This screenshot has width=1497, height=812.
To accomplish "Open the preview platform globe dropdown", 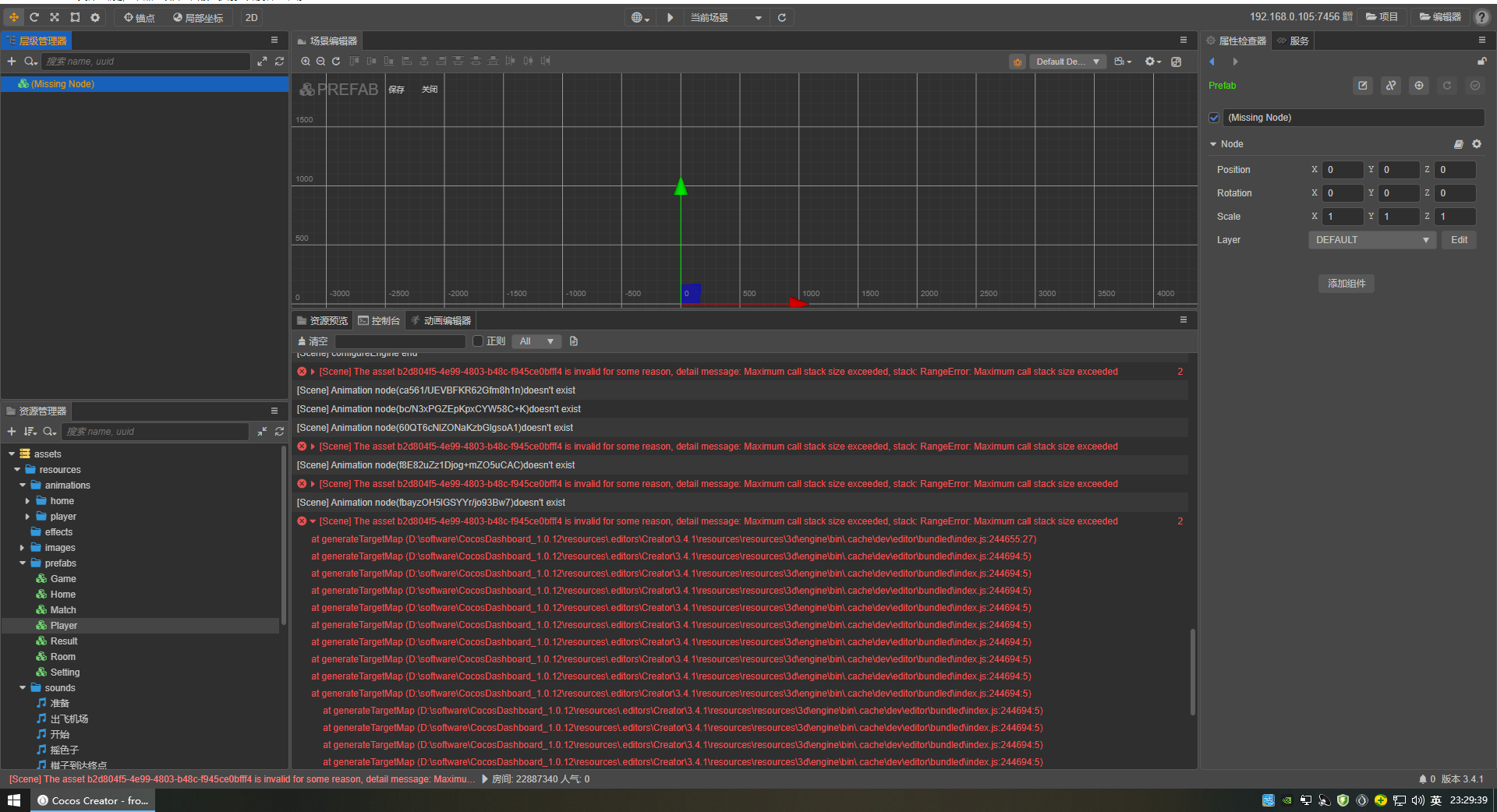I will [640, 17].
